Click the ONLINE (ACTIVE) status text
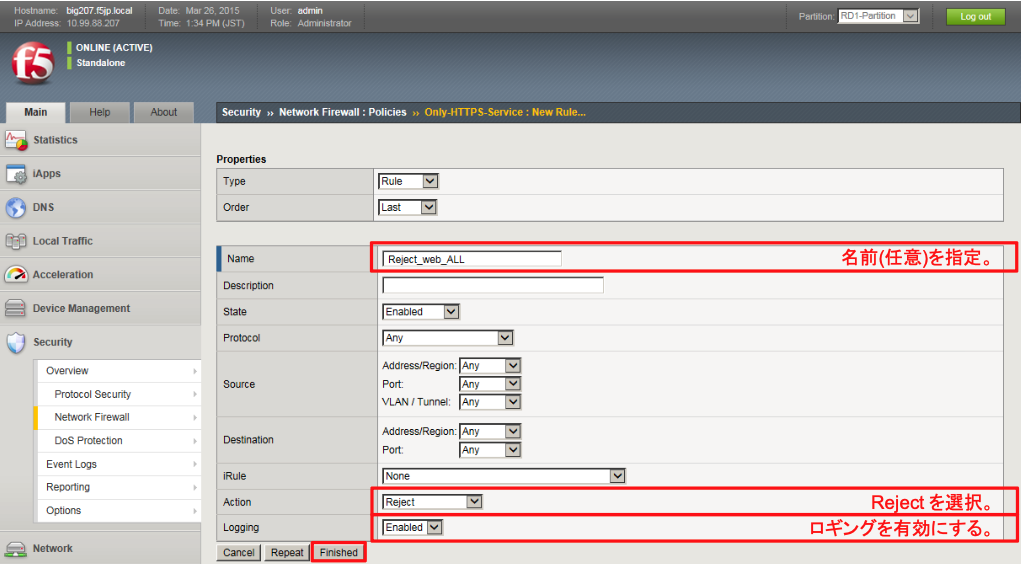Image resolution: width=1021 pixels, height=564 pixels. pos(115,48)
